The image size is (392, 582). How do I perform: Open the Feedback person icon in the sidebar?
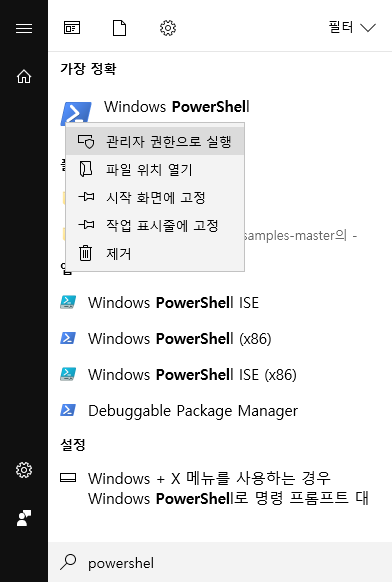click(x=24, y=517)
